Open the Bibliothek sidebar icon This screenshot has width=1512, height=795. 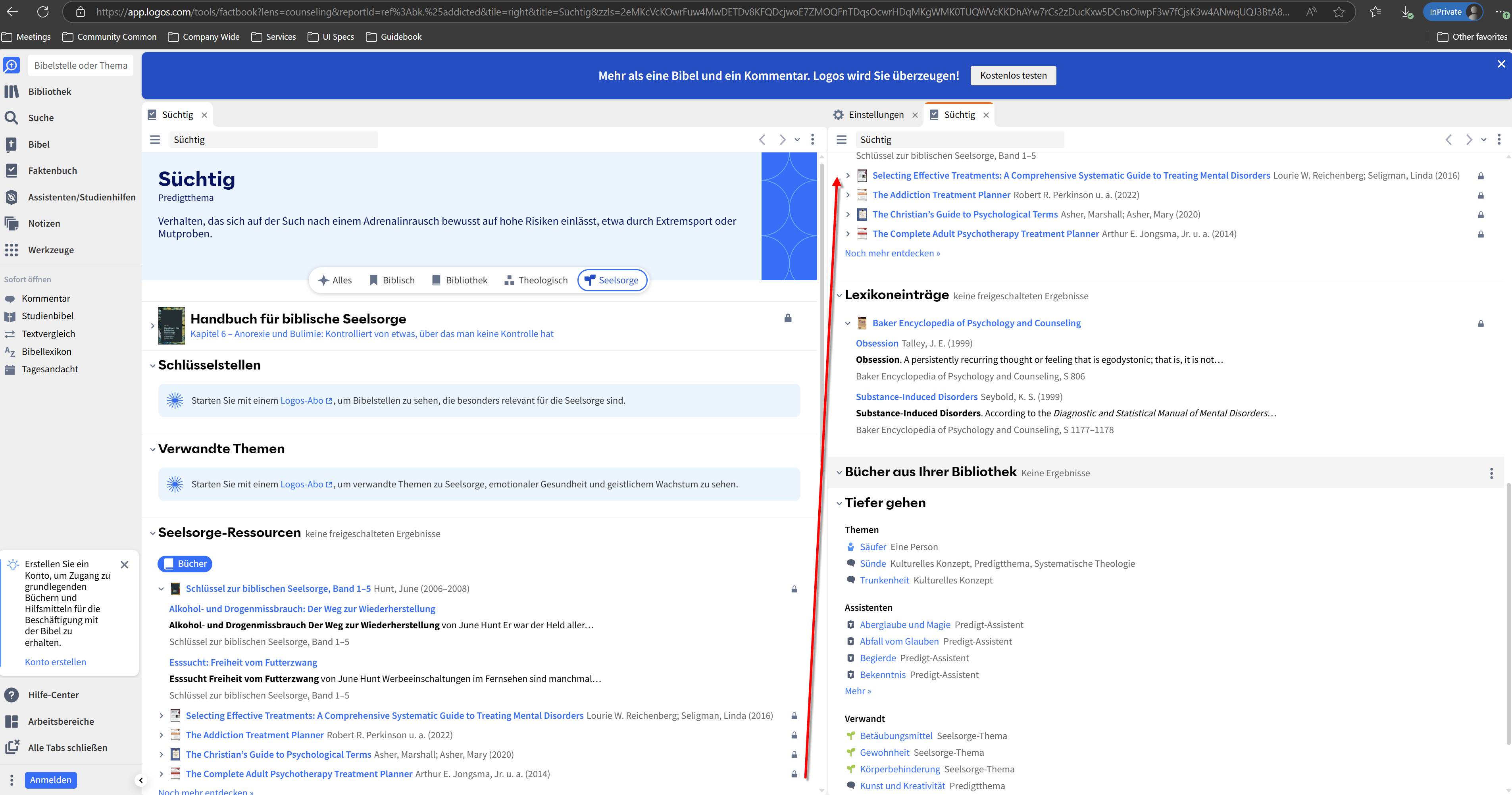click(11, 92)
